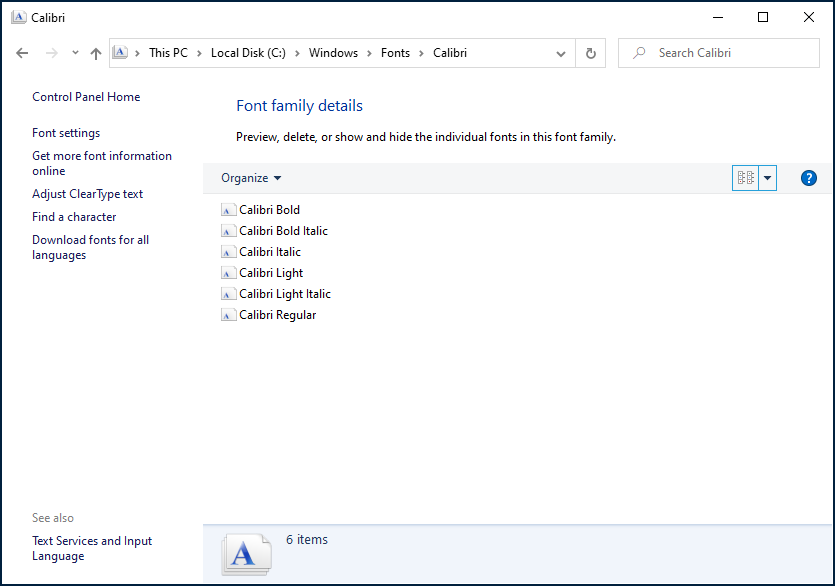Open the Font settings link
This screenshot has height=586, width=835.
tap(66, 133)
